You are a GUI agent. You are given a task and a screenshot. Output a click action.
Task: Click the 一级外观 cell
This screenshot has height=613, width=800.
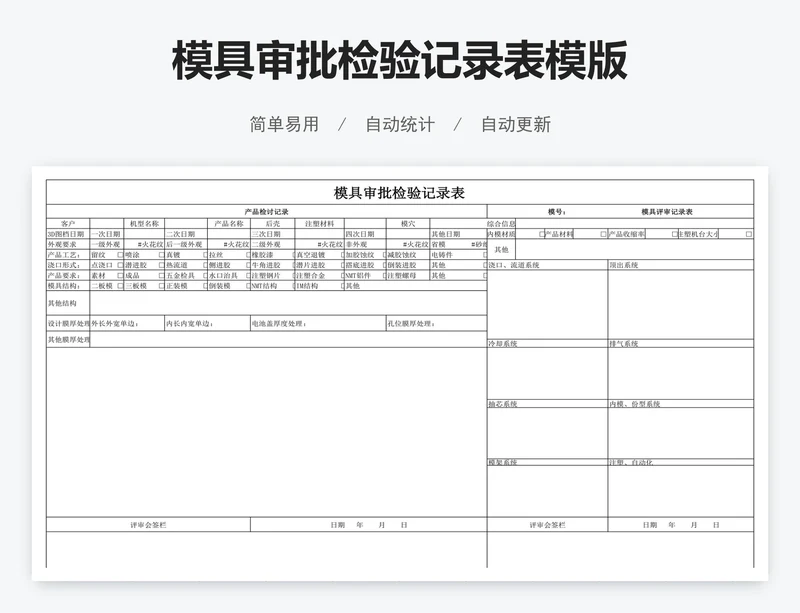(107, 244)
